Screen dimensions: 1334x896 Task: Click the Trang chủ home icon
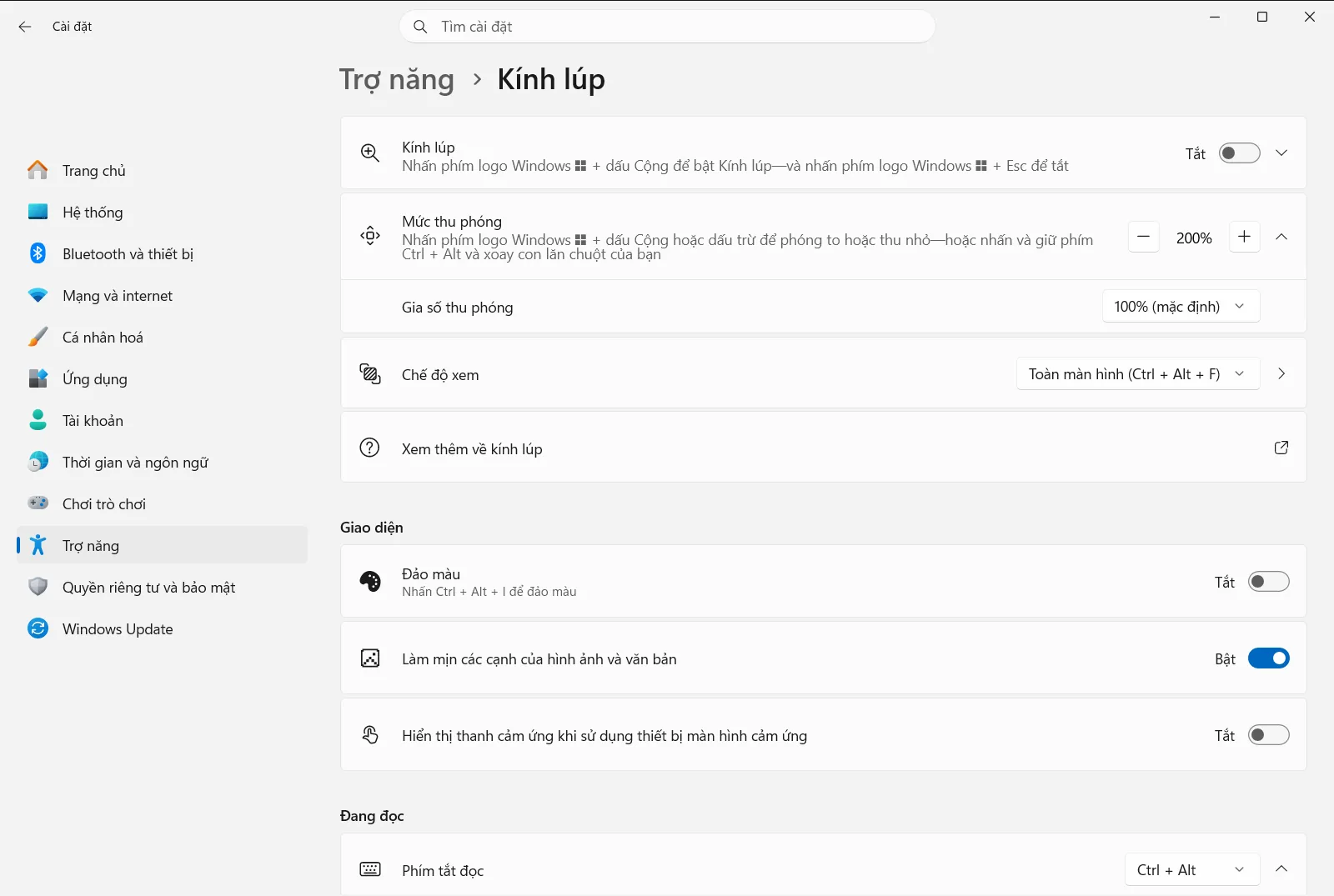click(38, 170)
